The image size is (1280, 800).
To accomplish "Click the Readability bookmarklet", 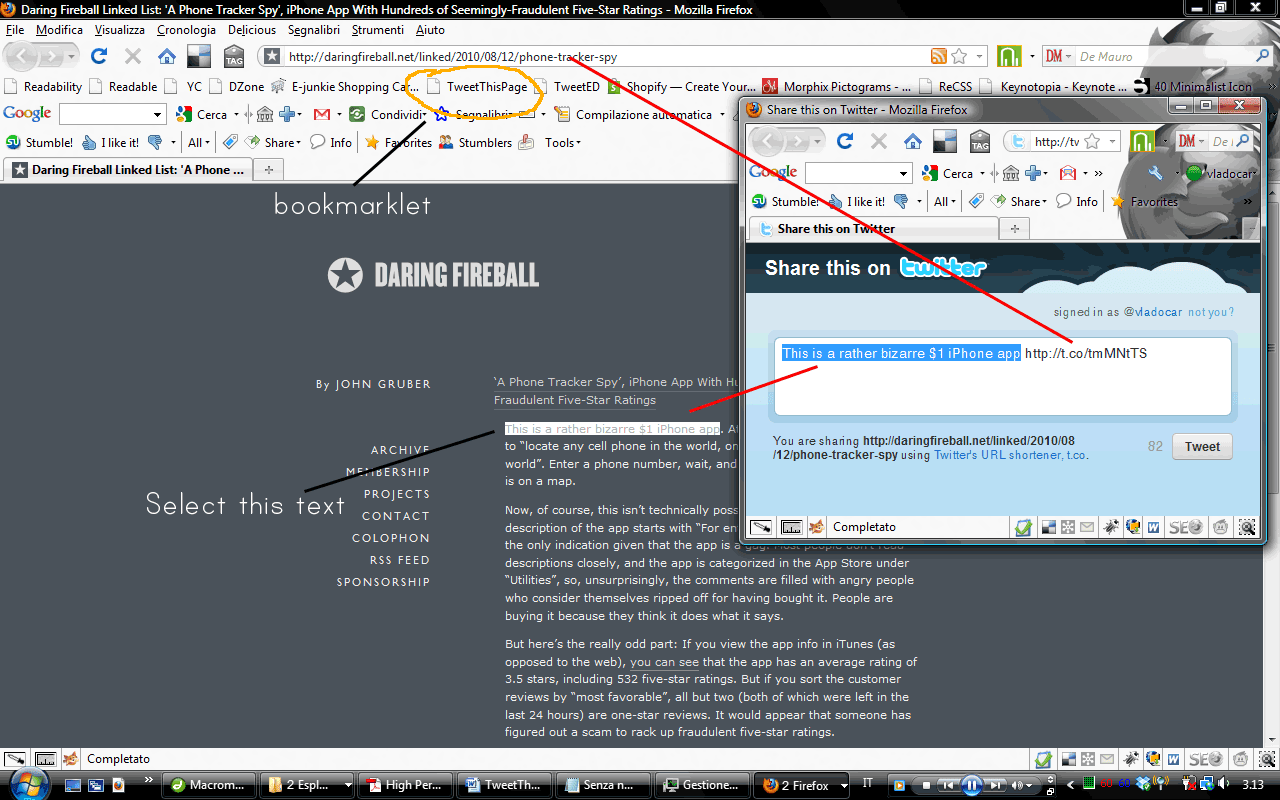I will tap(44, 87).
